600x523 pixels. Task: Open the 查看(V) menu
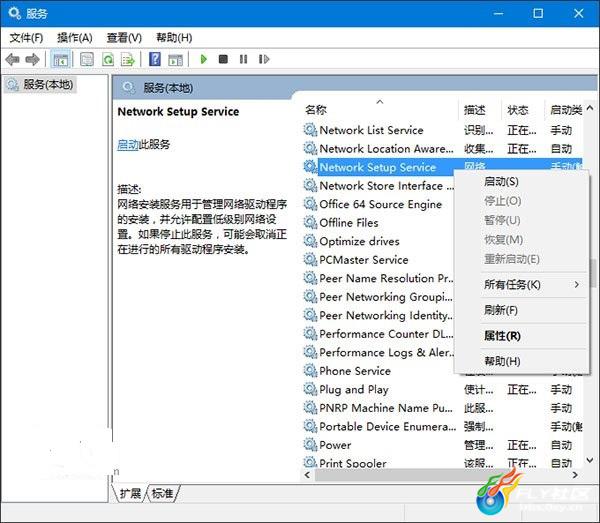124,37
